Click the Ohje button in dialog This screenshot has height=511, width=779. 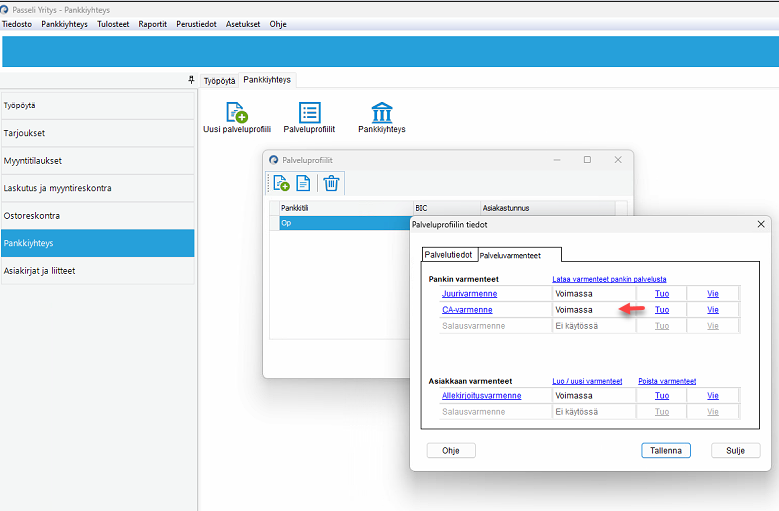point(451,450)
